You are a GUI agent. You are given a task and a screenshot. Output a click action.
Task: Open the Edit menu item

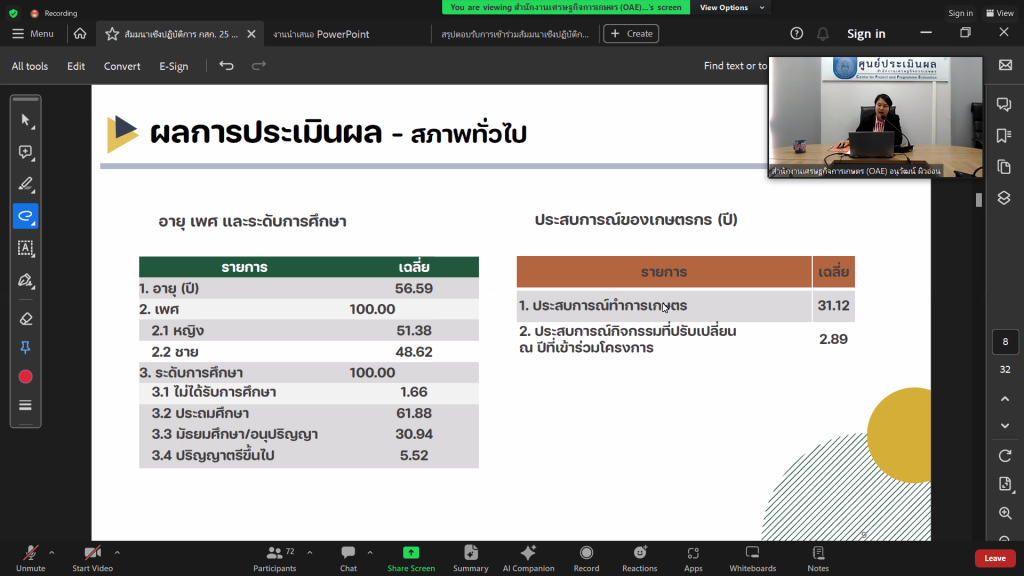(76, 66)
